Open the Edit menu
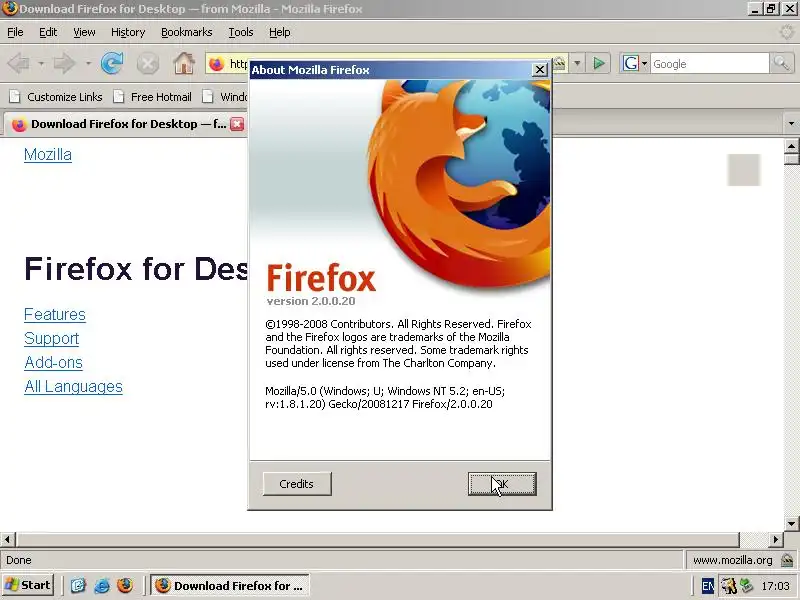Viewport: 800px width, 600px height. pyautogui.click(x=48, y=32)
